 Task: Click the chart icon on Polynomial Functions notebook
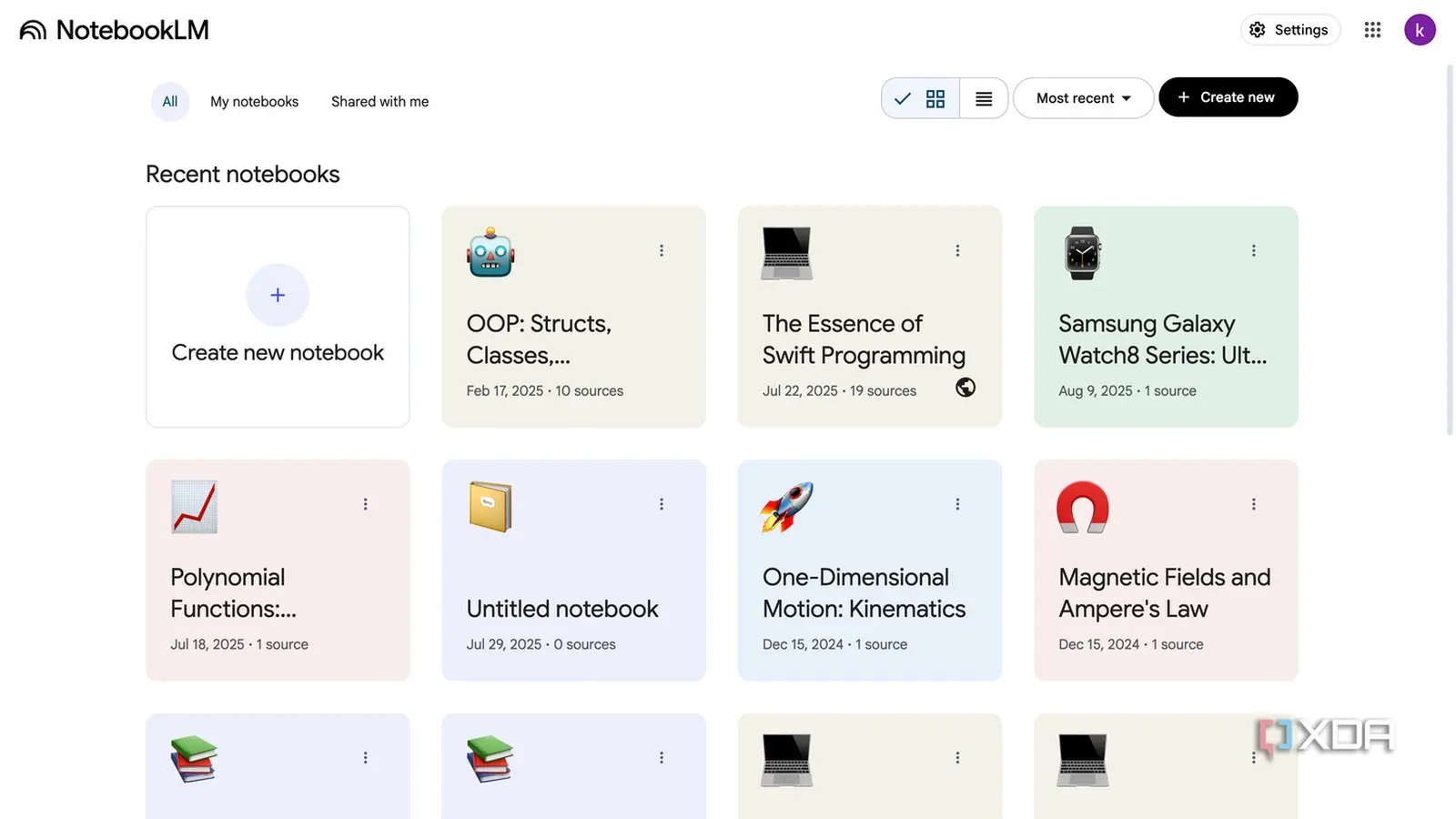click(x=195, y=507)
